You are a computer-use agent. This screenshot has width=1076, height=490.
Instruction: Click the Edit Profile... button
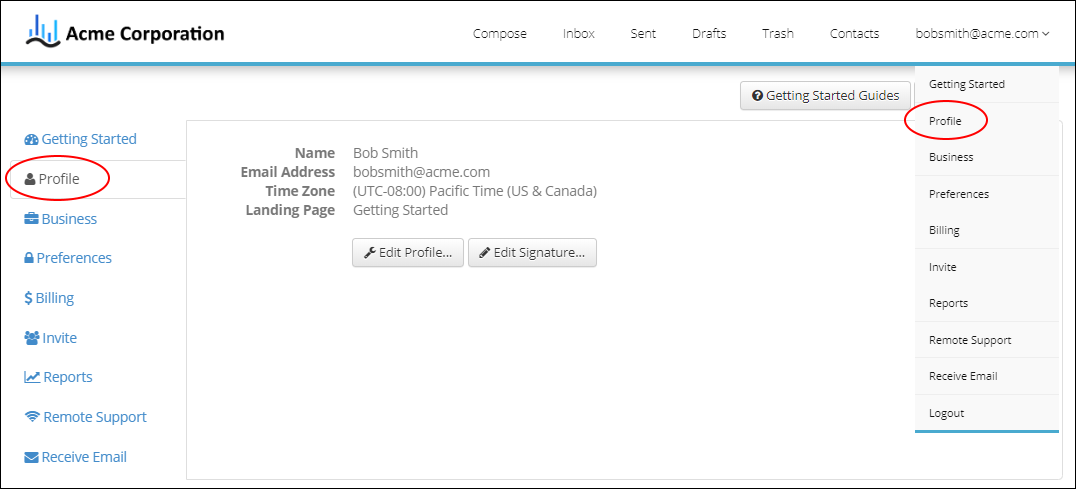(408, 253)
